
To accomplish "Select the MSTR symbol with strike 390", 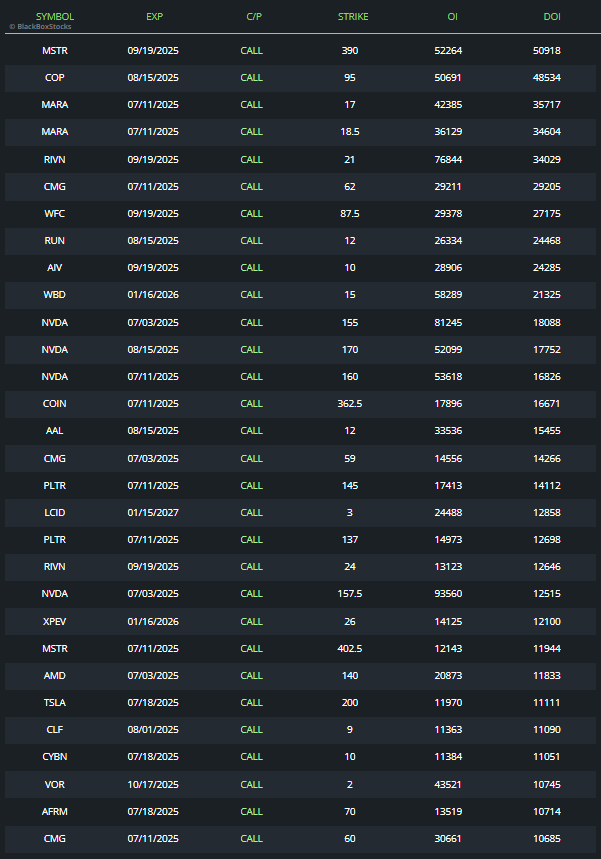I will (x=55, y=50).
